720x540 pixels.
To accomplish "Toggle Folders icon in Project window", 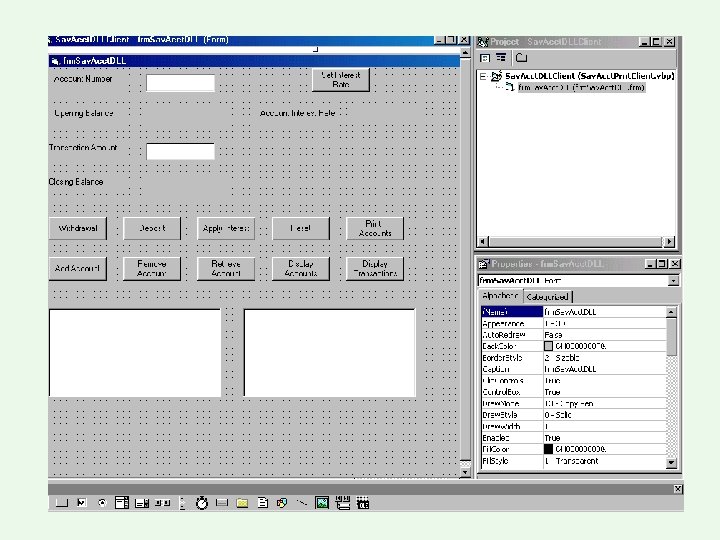I will [521, 58].
